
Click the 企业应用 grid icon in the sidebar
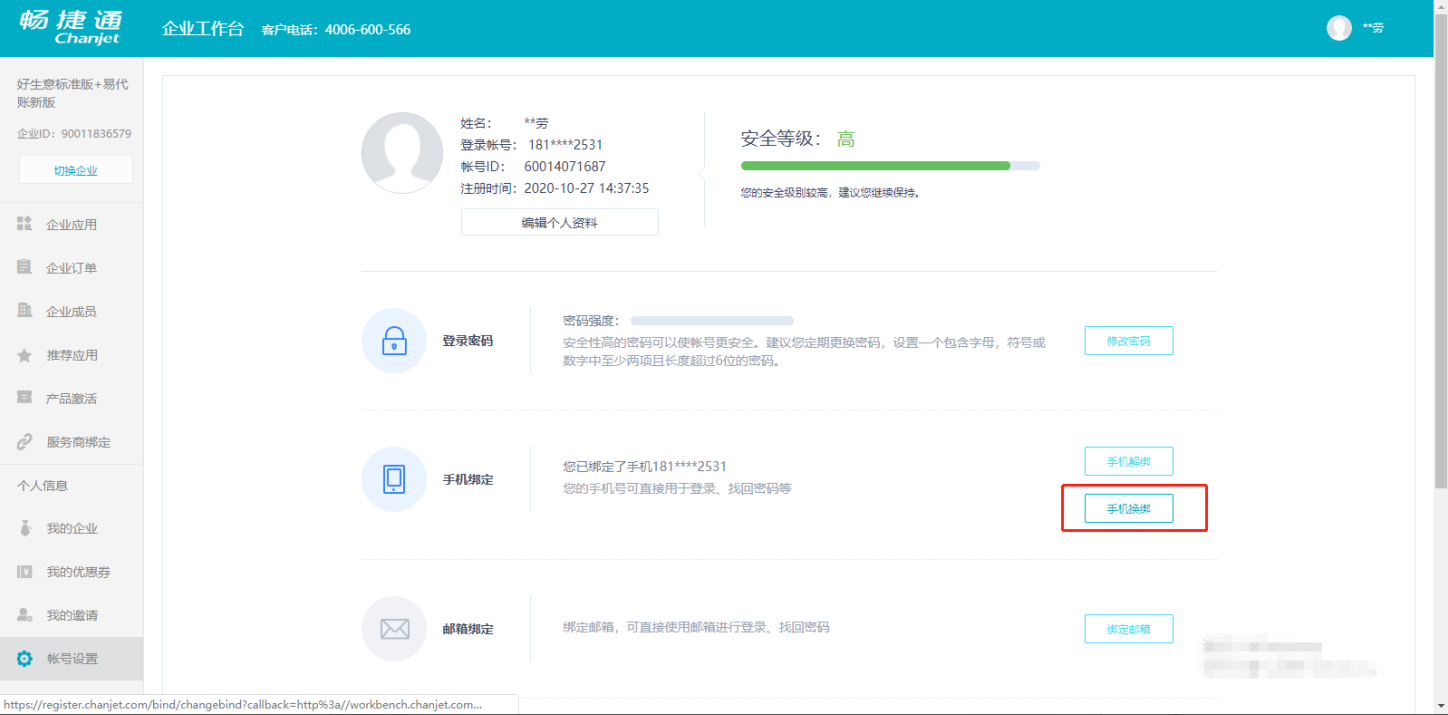25,224
